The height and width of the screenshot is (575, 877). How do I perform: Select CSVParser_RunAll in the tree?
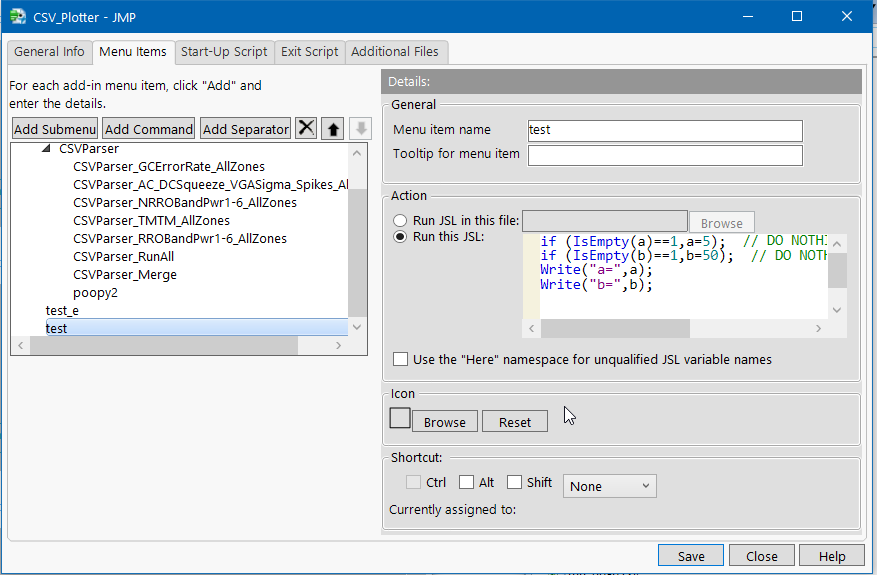[x=124, y=256]
